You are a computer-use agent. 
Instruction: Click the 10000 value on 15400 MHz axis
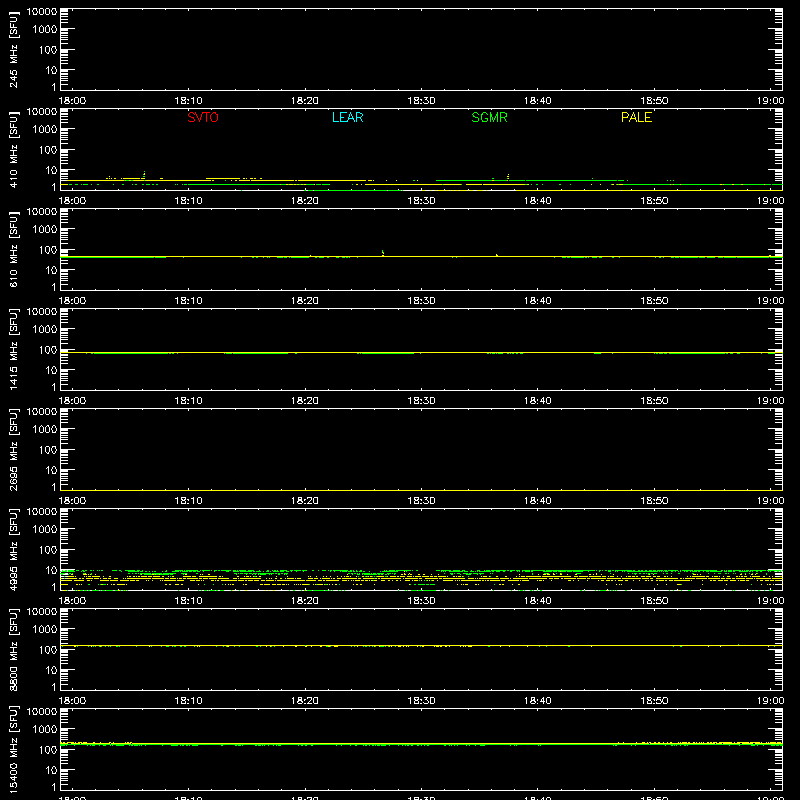click(42, 712)
